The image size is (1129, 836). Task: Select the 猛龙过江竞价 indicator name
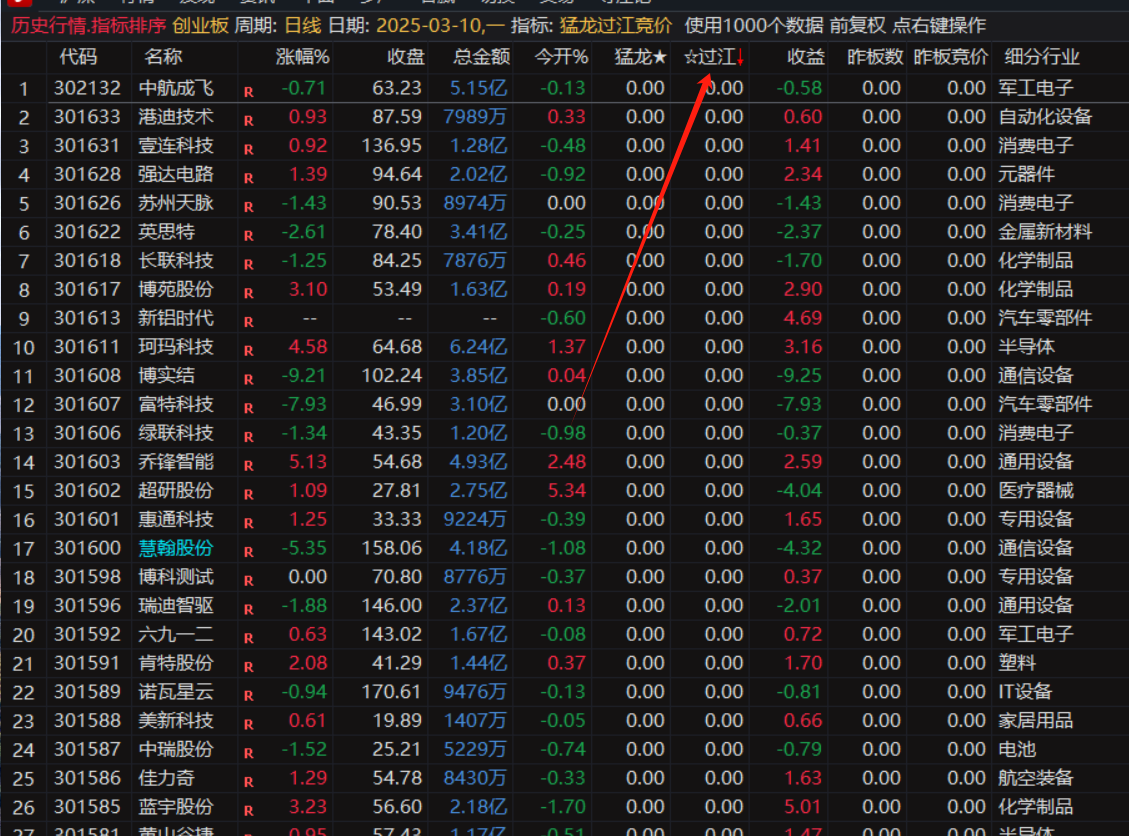[615, 26]
